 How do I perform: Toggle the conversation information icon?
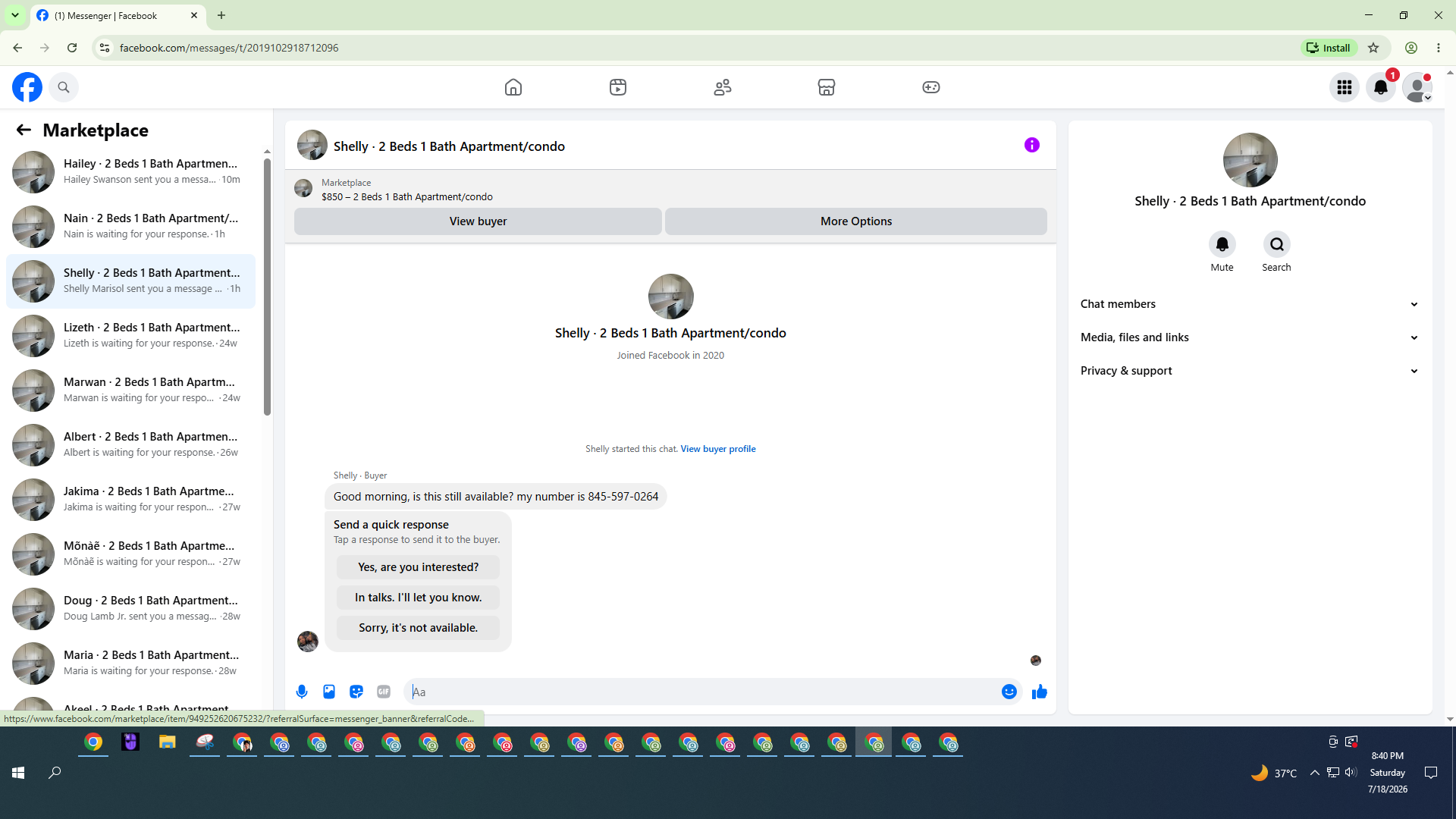coord(1032,145)
